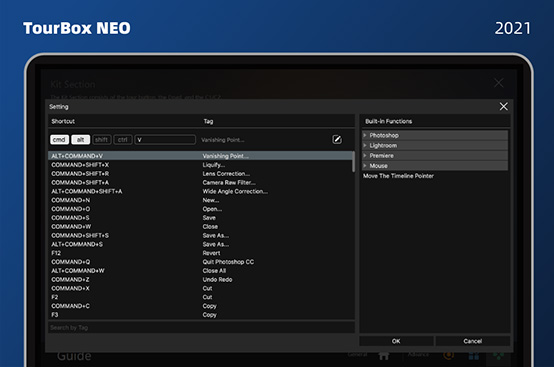The image size is (554, 367).
Task: Click the Tag column header
Action: [x=208, y=121]
